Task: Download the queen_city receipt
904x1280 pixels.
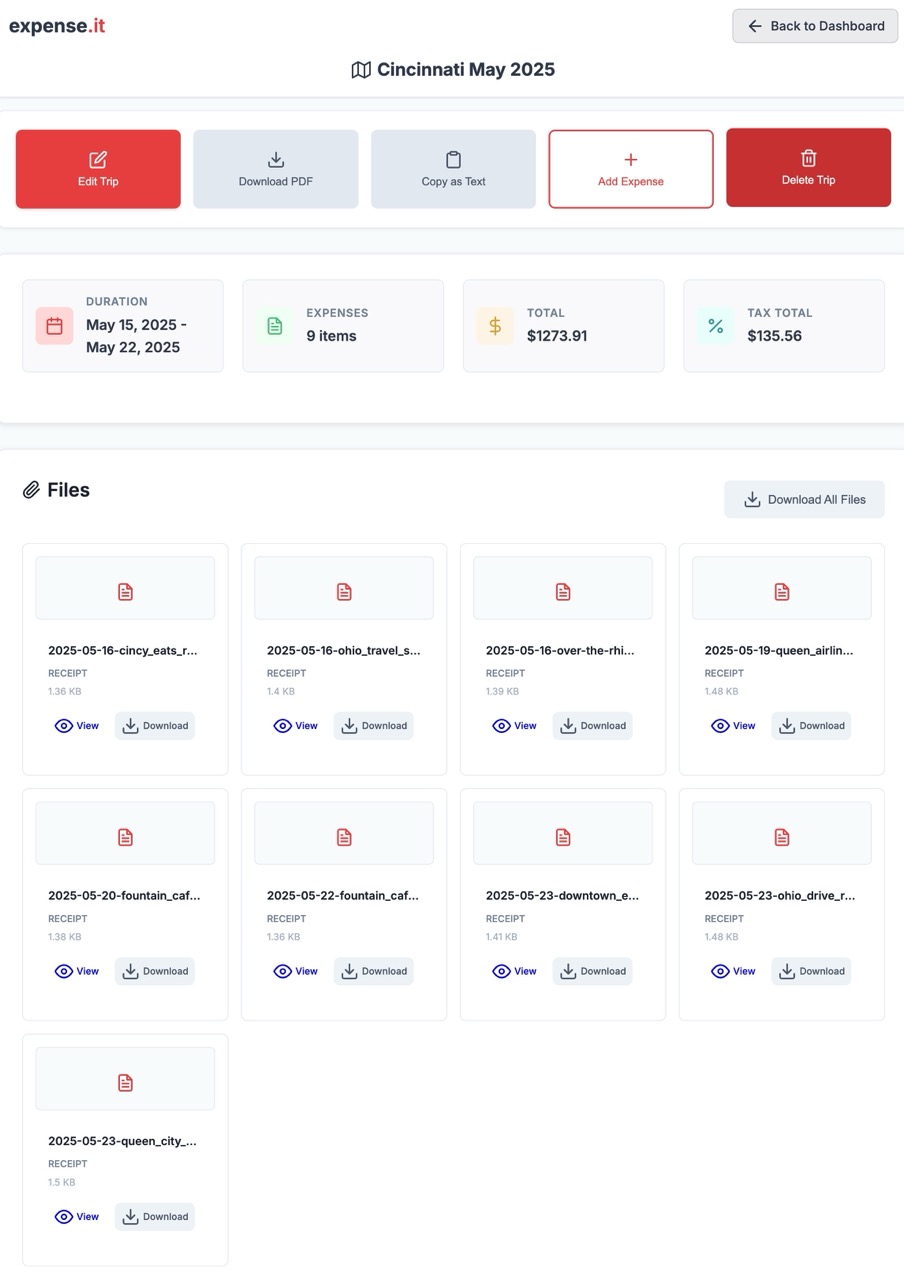Action: coord(155,1217)
